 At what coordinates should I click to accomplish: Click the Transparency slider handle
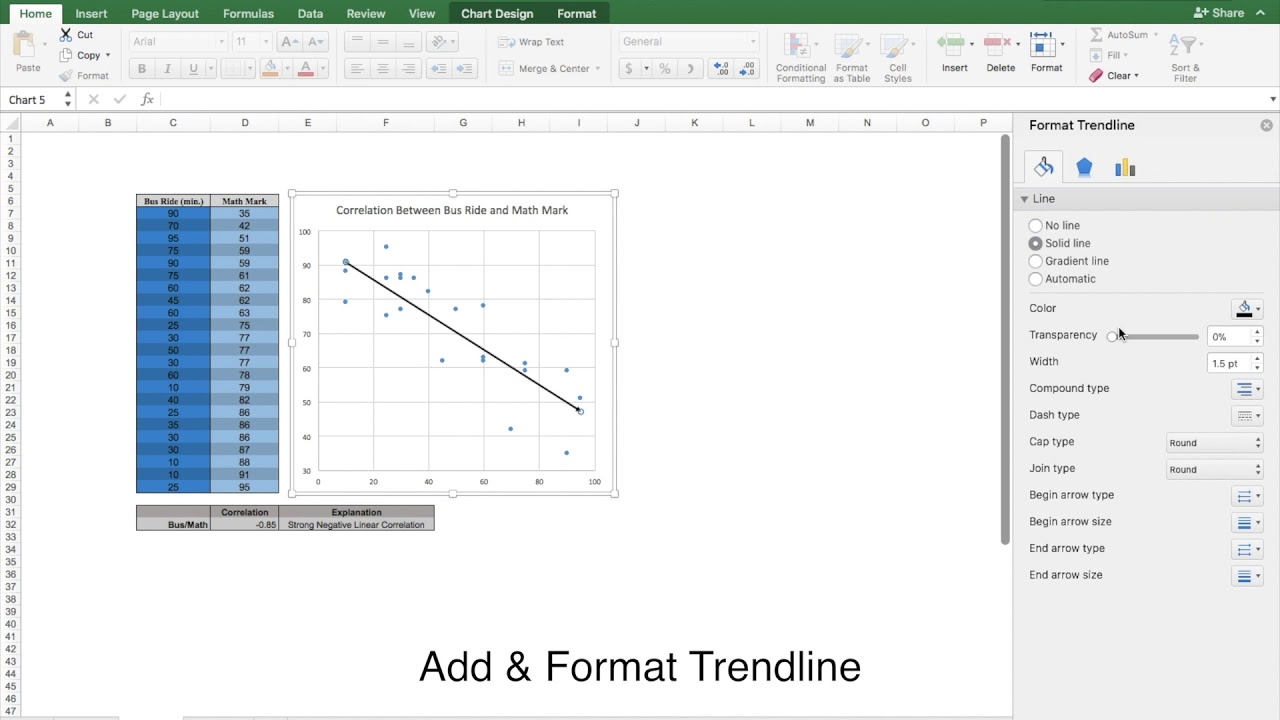pyautogui.click(x=1112, y=337)
